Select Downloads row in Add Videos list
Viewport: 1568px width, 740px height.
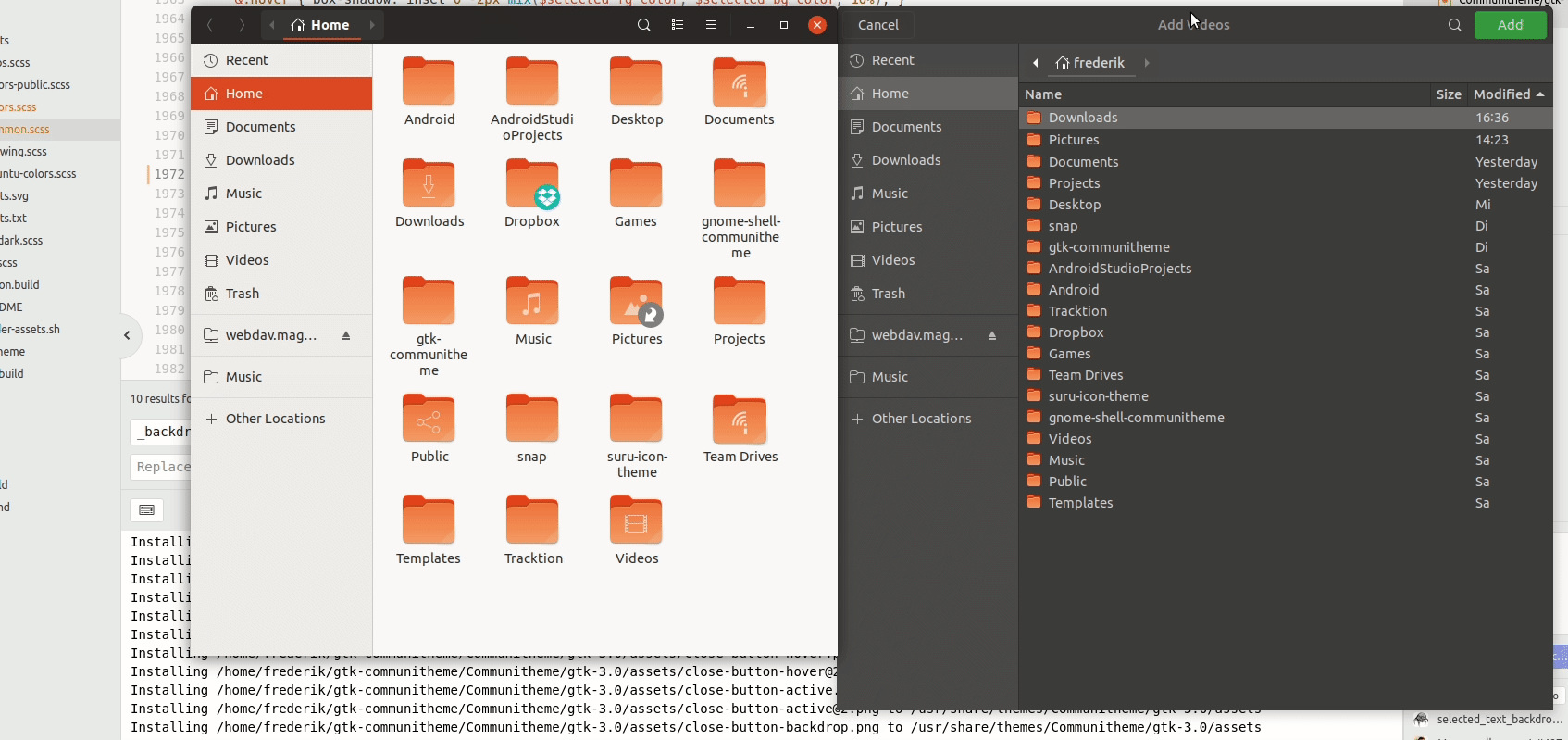(x=1286, y=118)
